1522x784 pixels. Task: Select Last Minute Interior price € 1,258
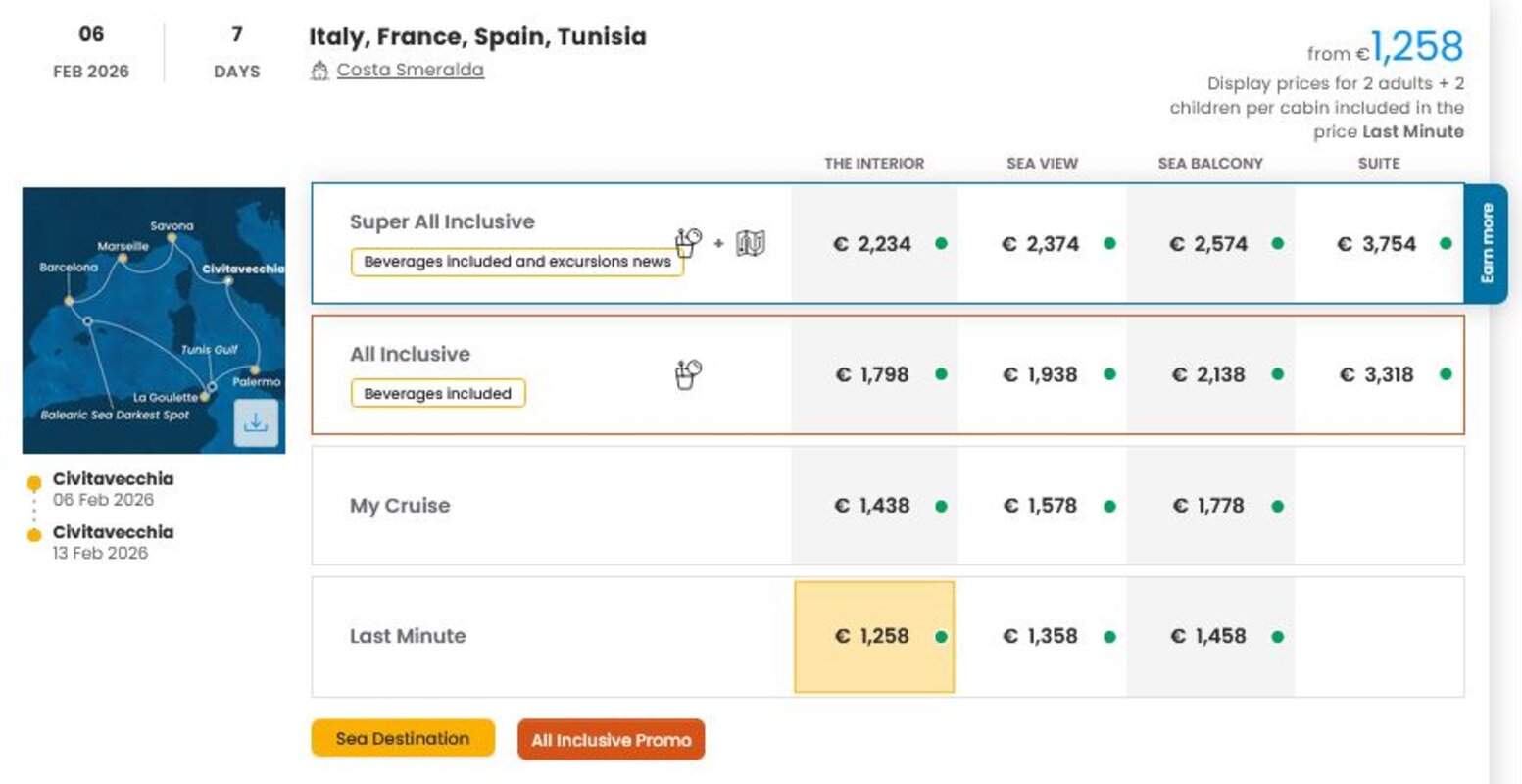[872, 637]
